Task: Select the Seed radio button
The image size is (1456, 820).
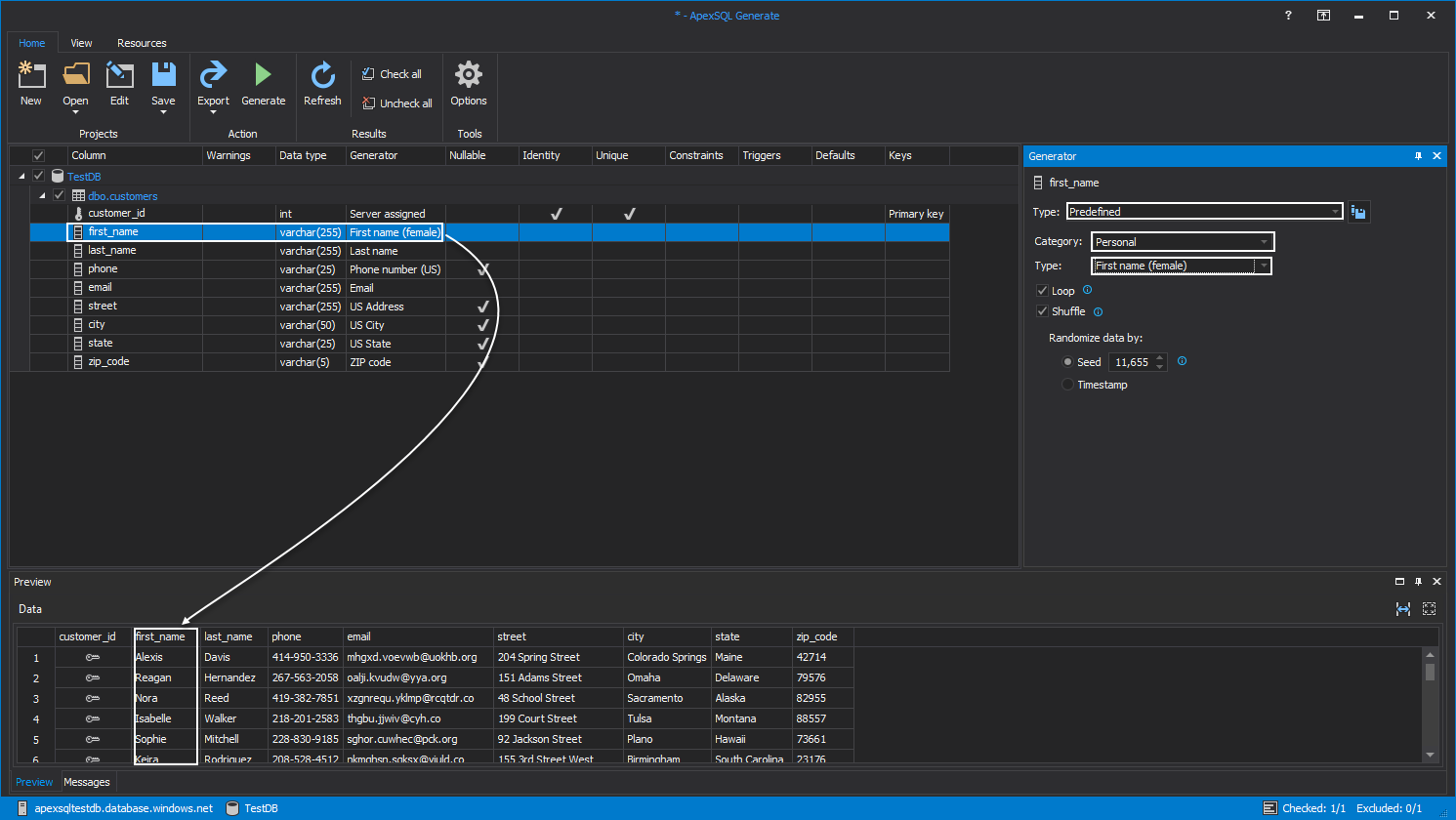Action: (x=1067, y=361)
